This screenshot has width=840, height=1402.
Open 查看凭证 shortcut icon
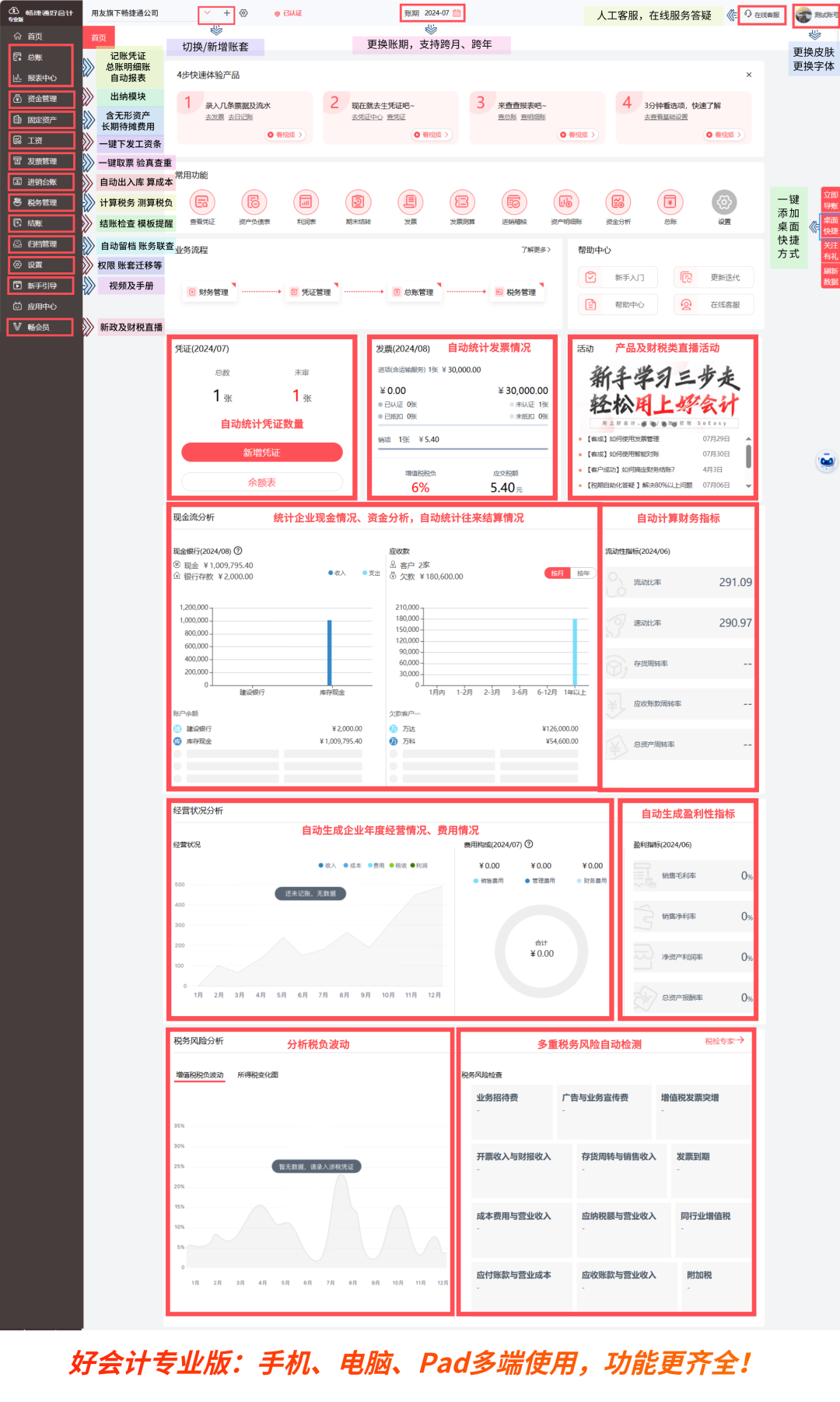201,202
